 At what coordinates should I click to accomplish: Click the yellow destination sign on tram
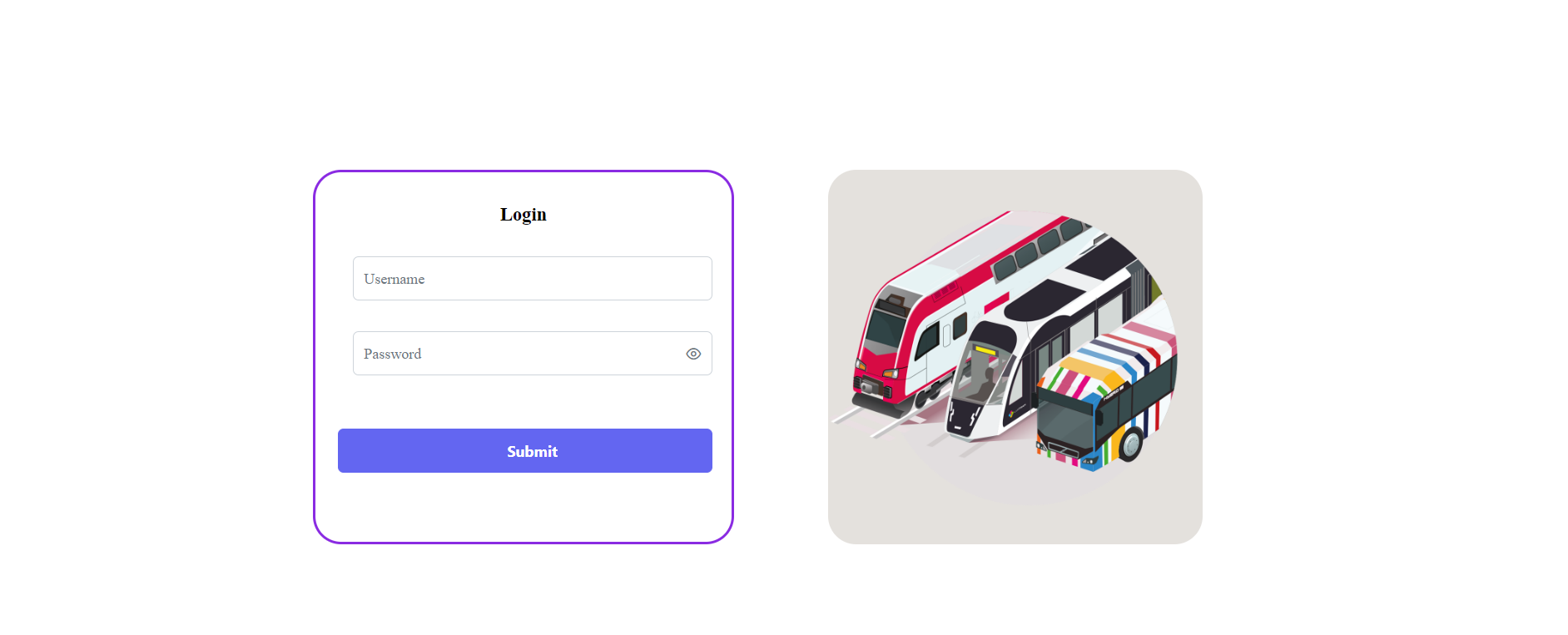[x=985, y=350]
